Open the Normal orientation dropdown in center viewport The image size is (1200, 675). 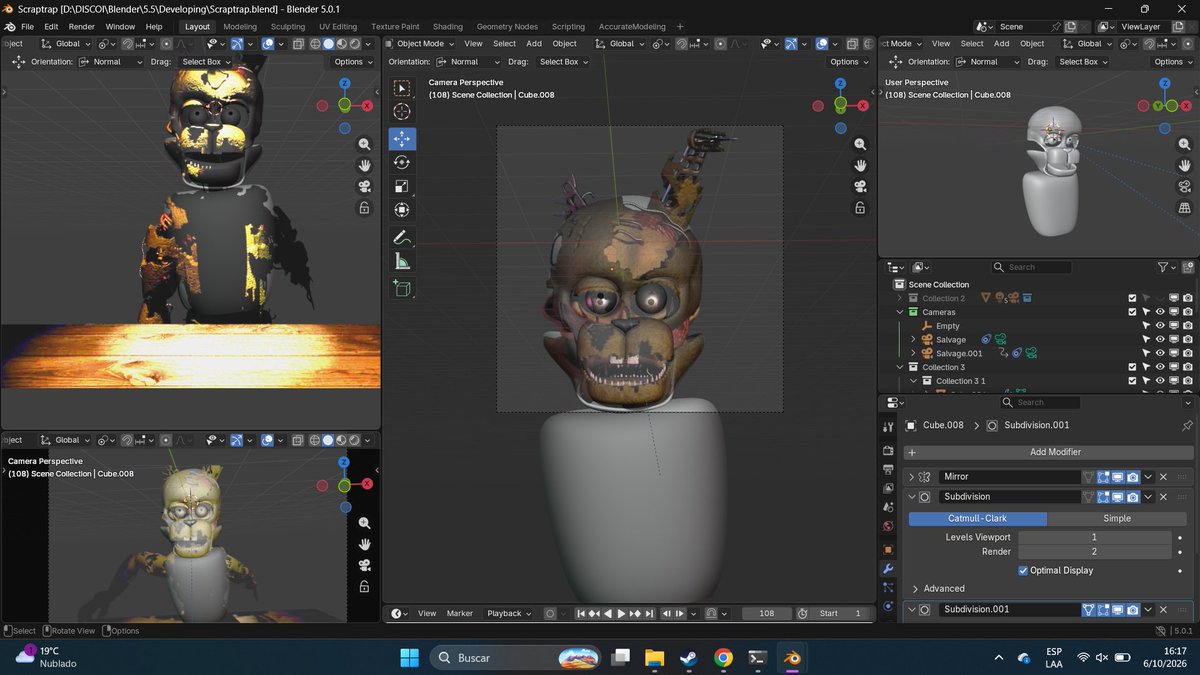[x=469, y=62]
